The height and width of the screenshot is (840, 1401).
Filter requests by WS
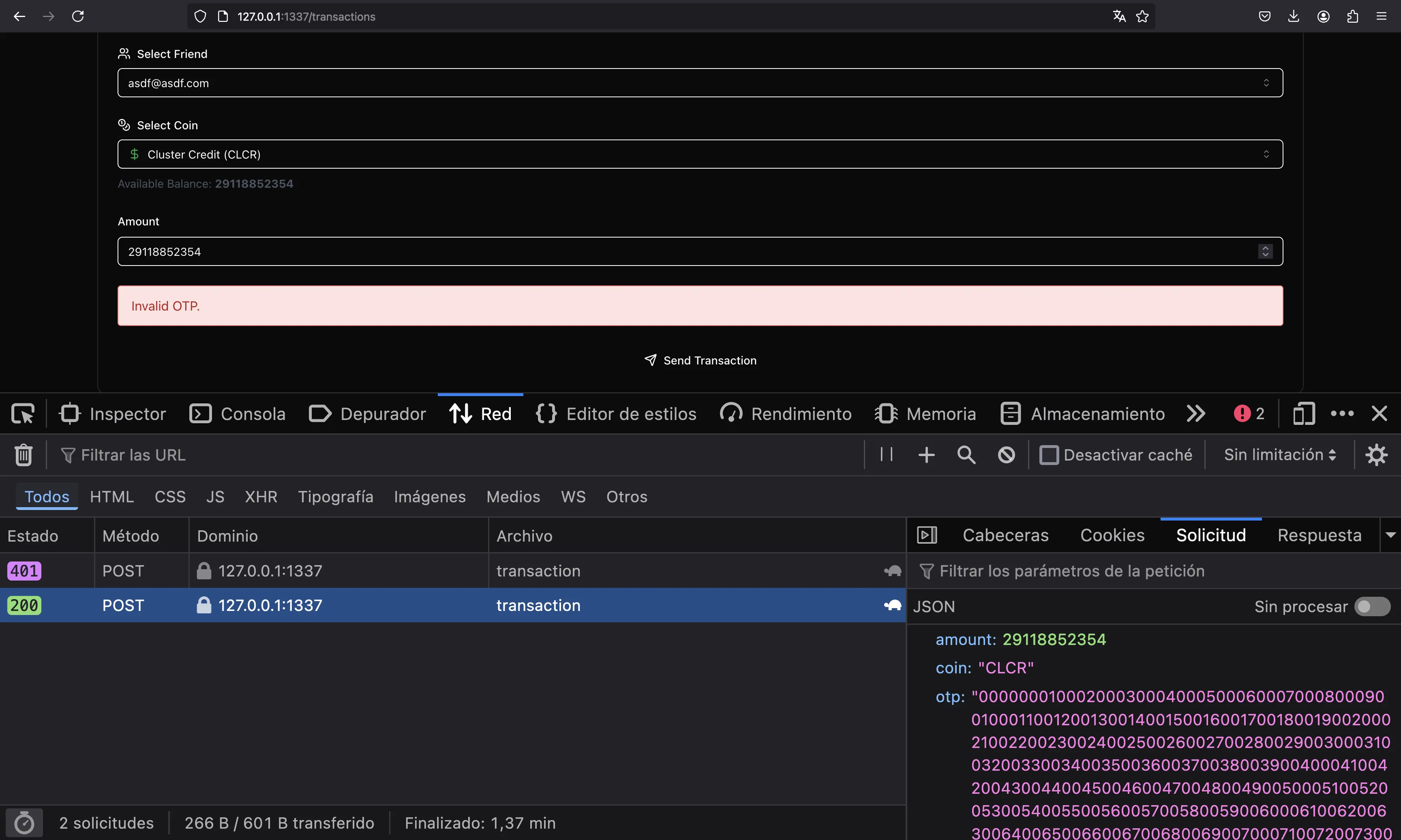coord(573,496)
